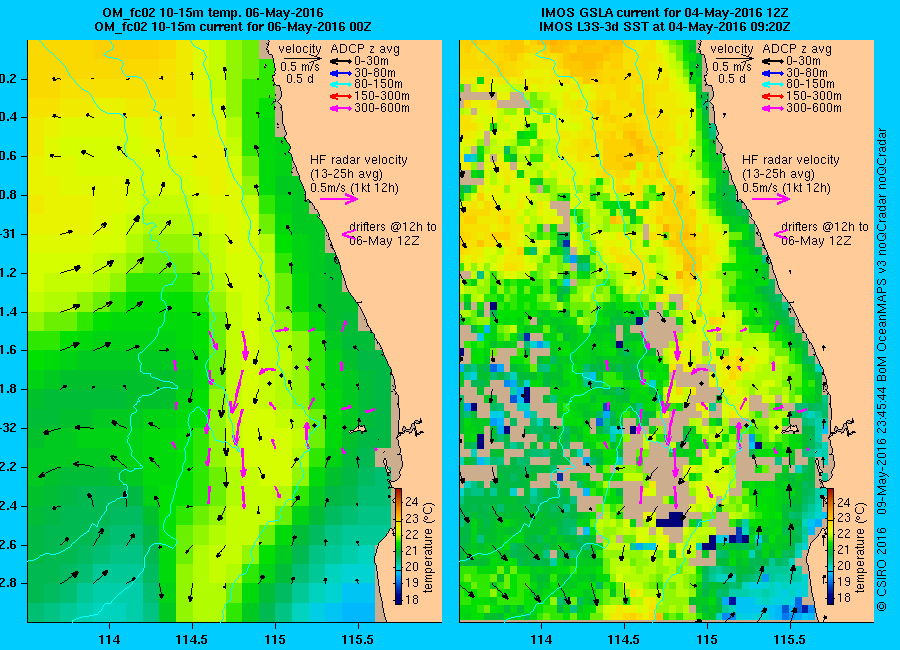Image resolution: width=900 pixels, height=650 pixels.
Task: Click the '18' tick on the left color bar
Action: coord(412,598)
